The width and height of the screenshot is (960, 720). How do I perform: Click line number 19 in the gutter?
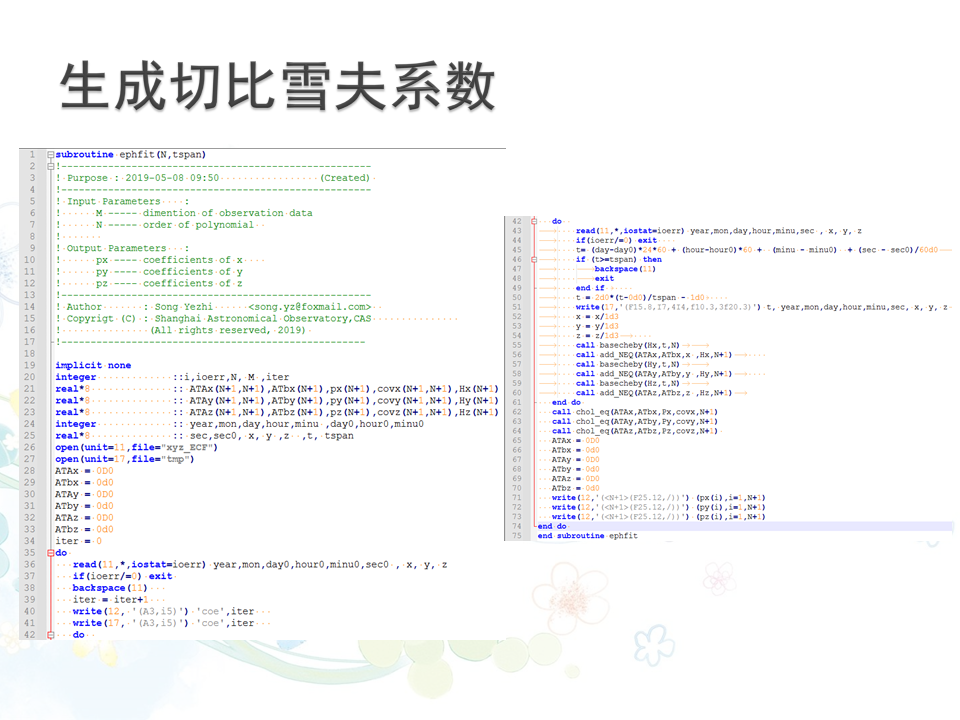[30, 365]
